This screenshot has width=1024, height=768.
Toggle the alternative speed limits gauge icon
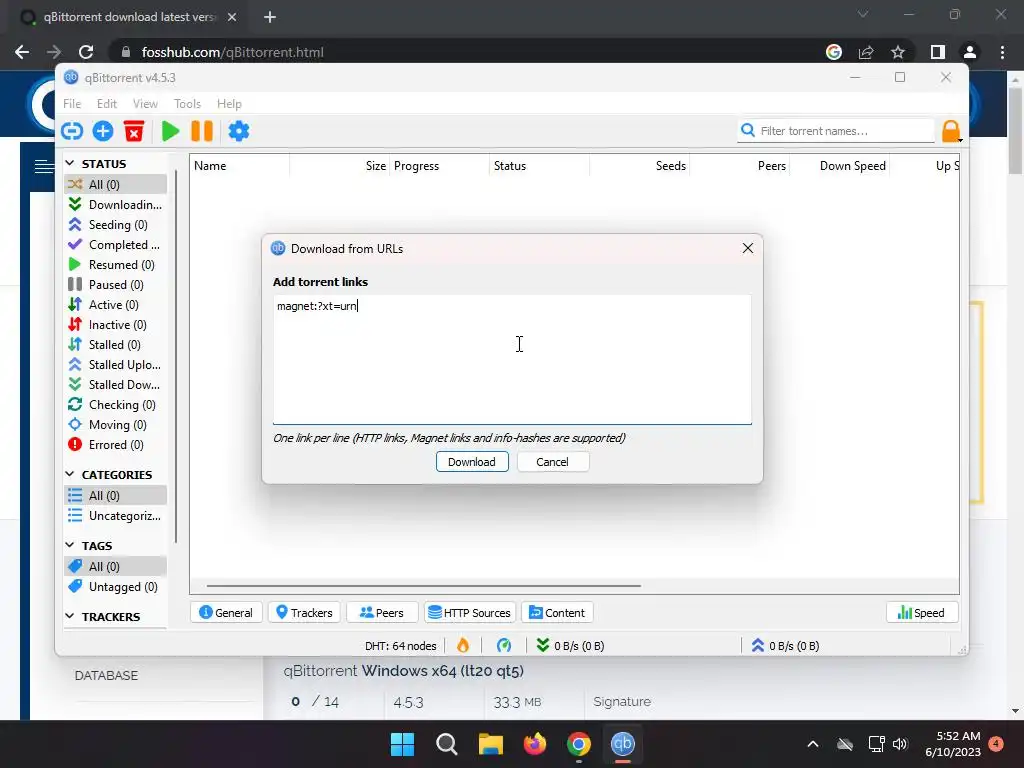(504, 646)
